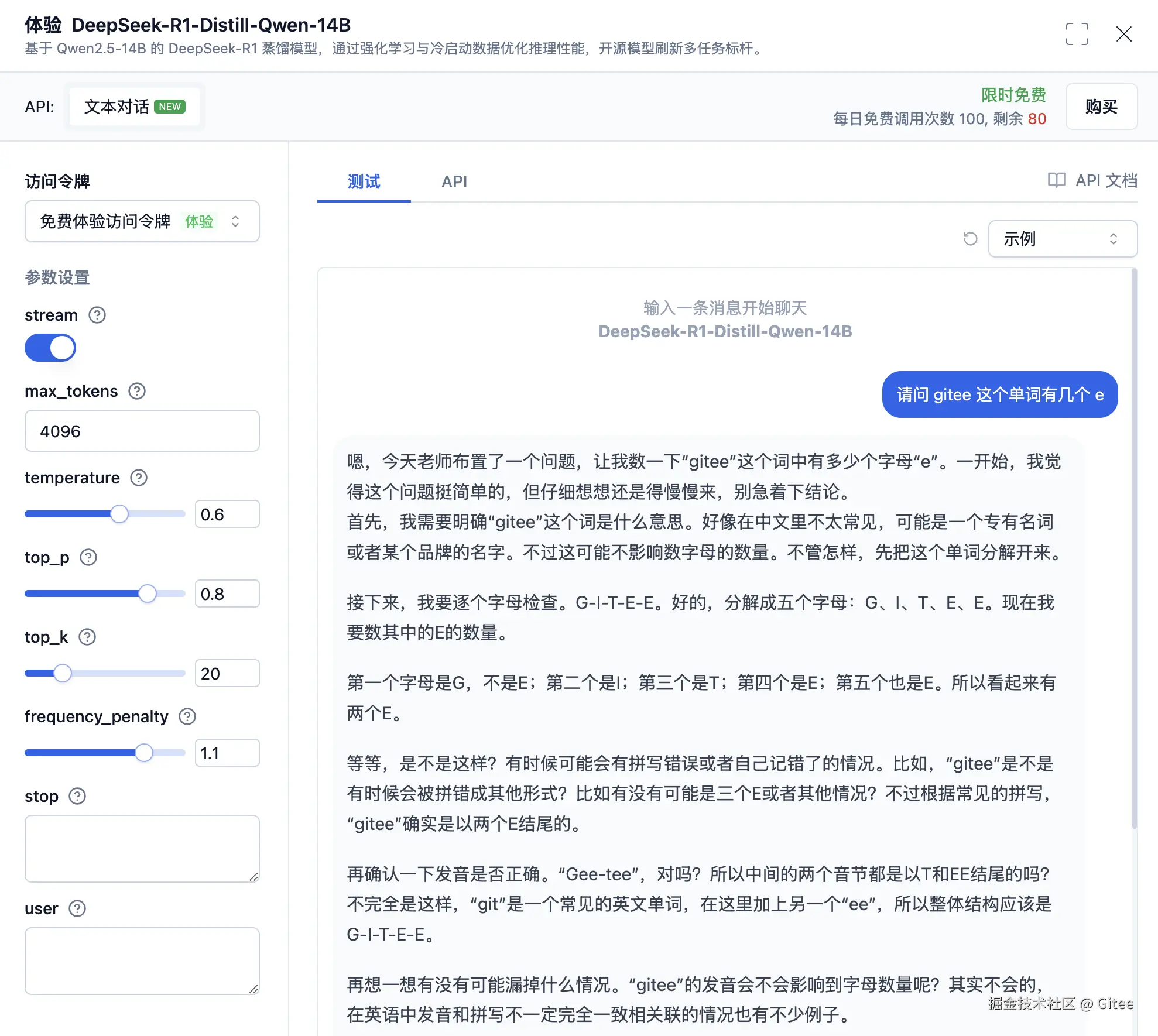Open the access token dropdown (免费体验访问令牌)

[142, 221]
